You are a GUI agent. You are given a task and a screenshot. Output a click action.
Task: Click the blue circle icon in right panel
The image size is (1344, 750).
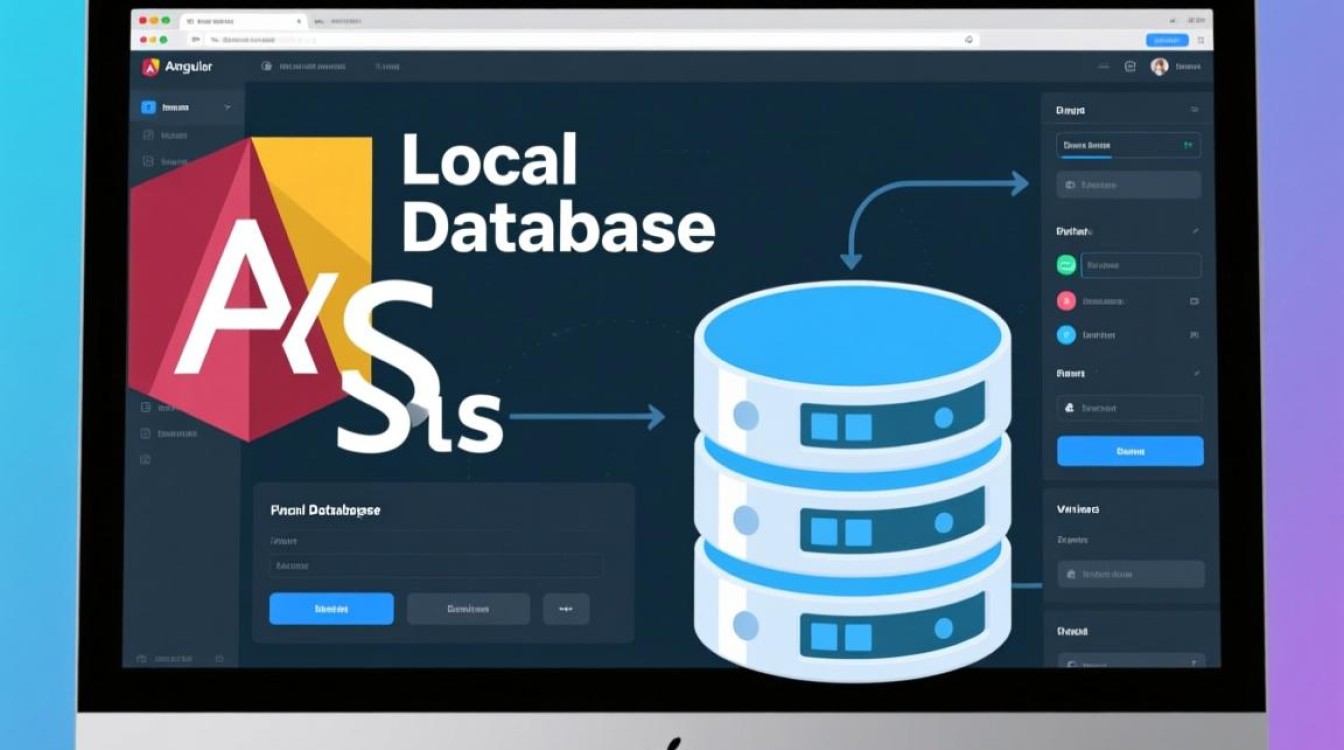click(x=1066, y=335)
